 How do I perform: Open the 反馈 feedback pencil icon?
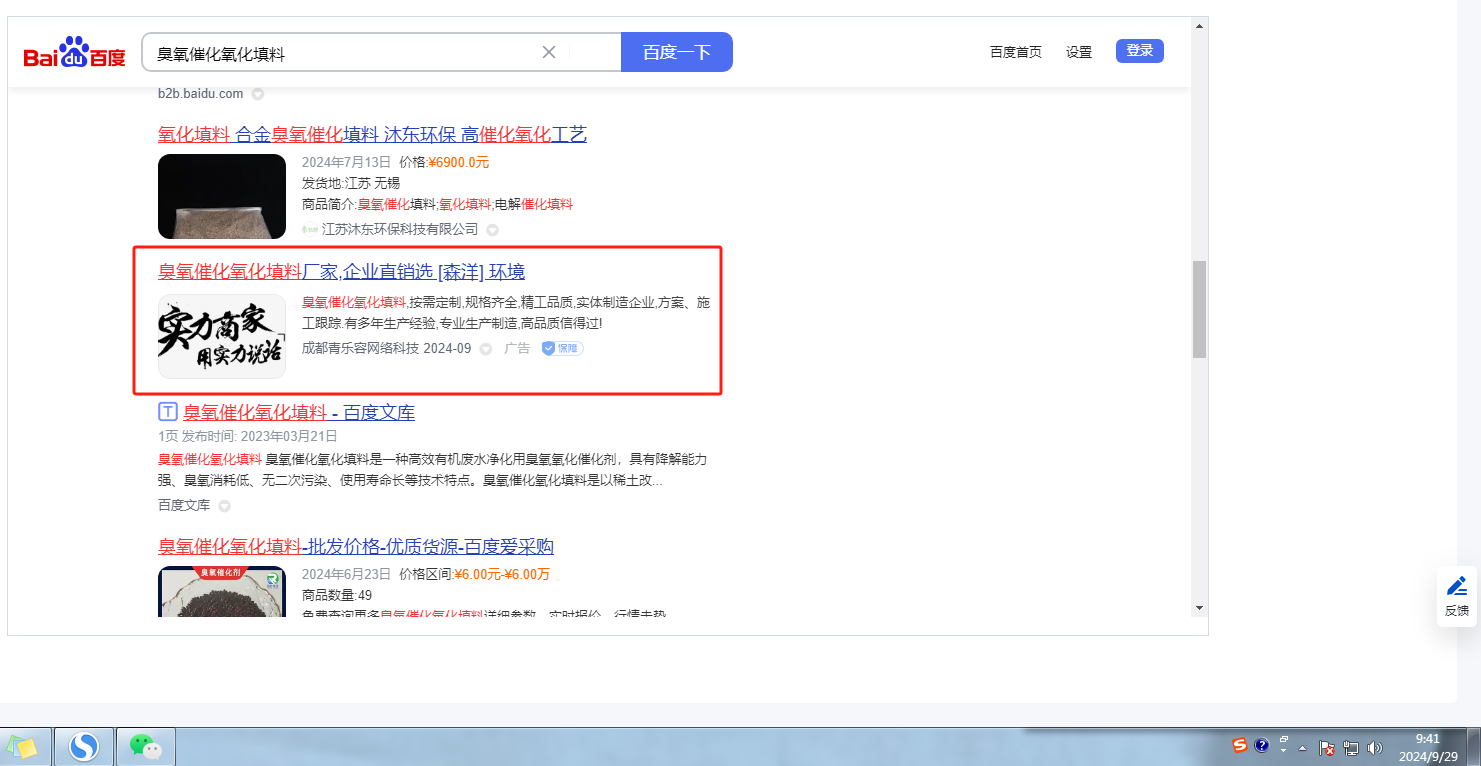(1457, 586)
